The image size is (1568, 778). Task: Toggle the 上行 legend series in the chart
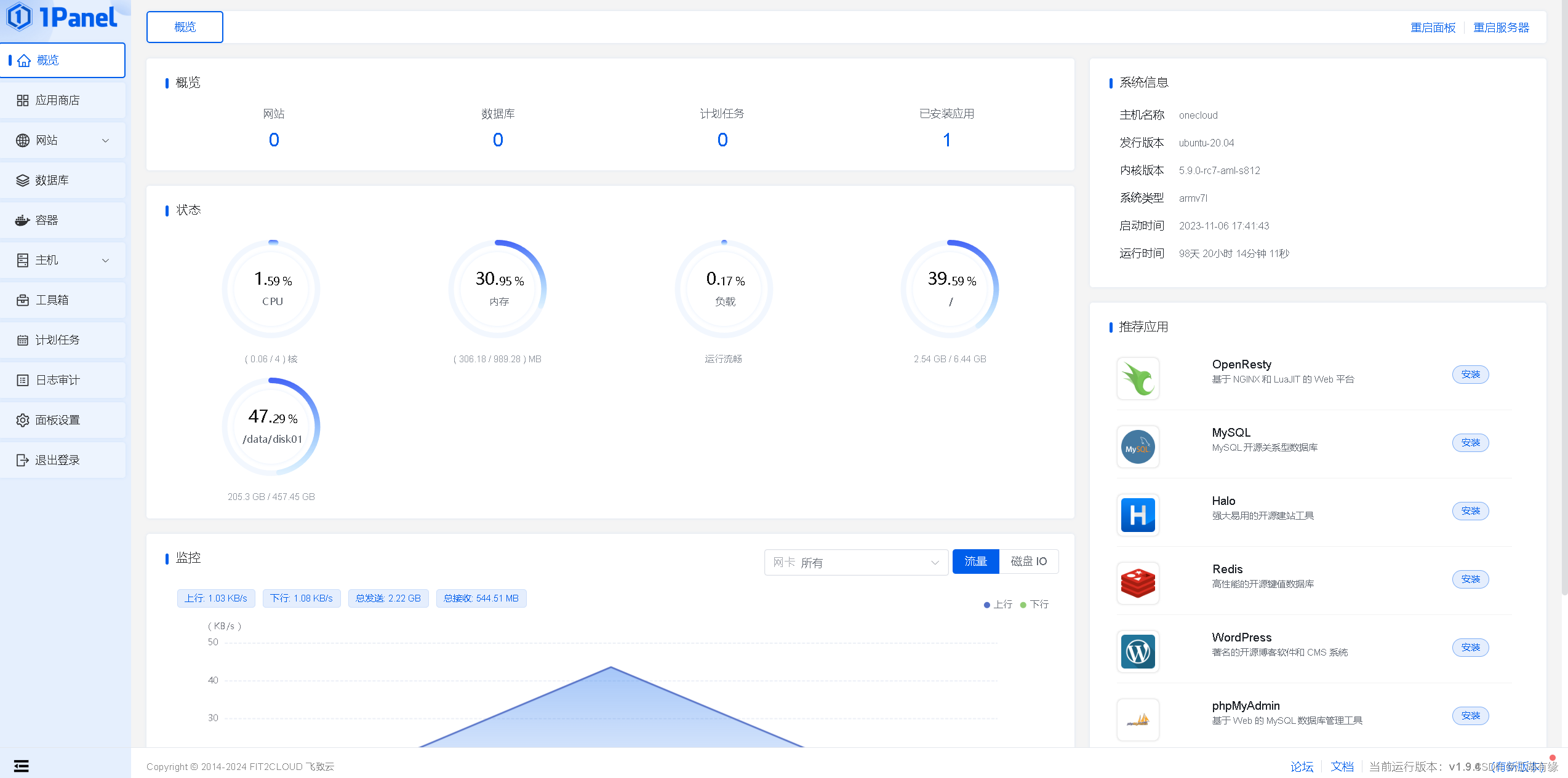[x=998, y=605]
